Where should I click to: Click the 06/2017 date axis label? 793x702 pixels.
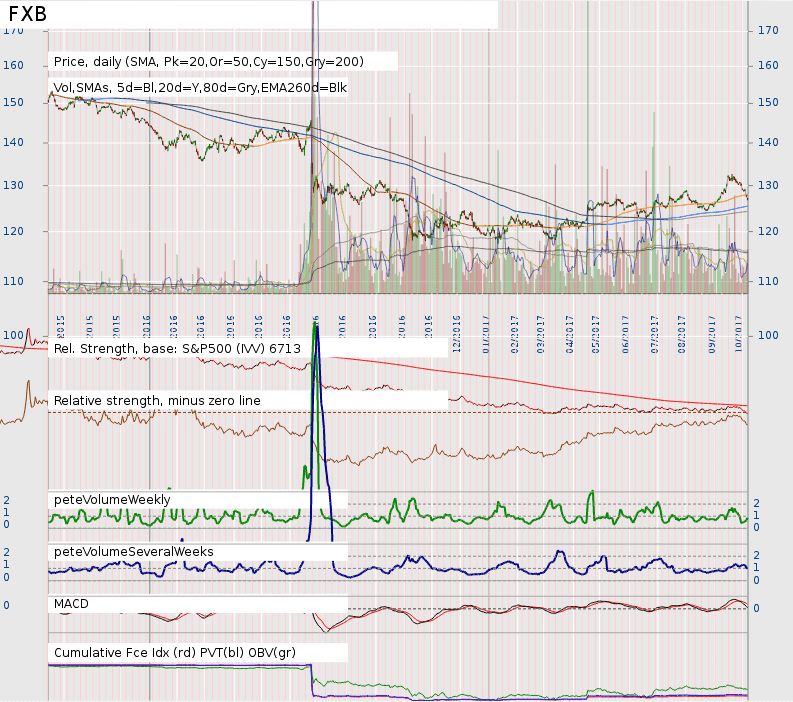click(625, 334)
